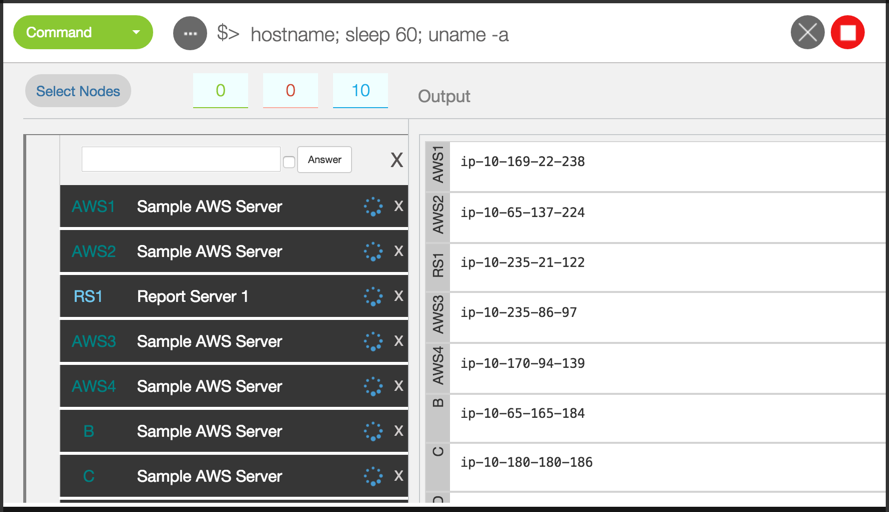Remove AWS2 node with its X
This screenshot has width=889, height=512.
(x=399, y=251)
